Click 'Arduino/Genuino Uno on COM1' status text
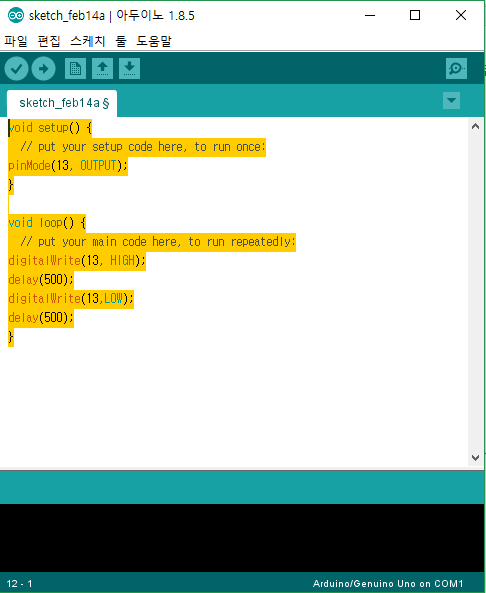Viewport: 486px width, 593px height. pos(388,584)
